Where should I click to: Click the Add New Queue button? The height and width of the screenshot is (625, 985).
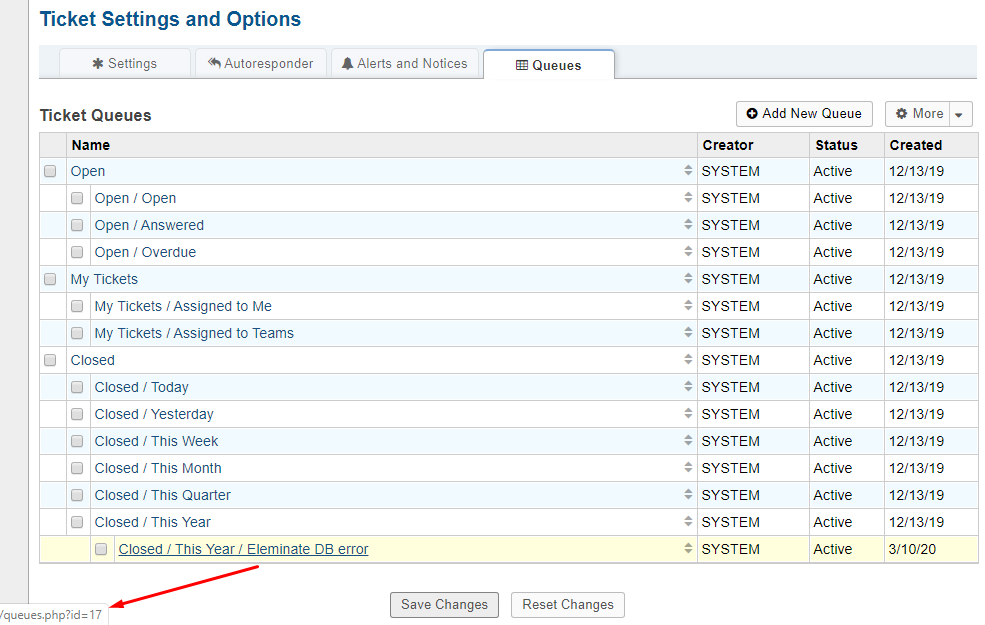coord(804,114)
